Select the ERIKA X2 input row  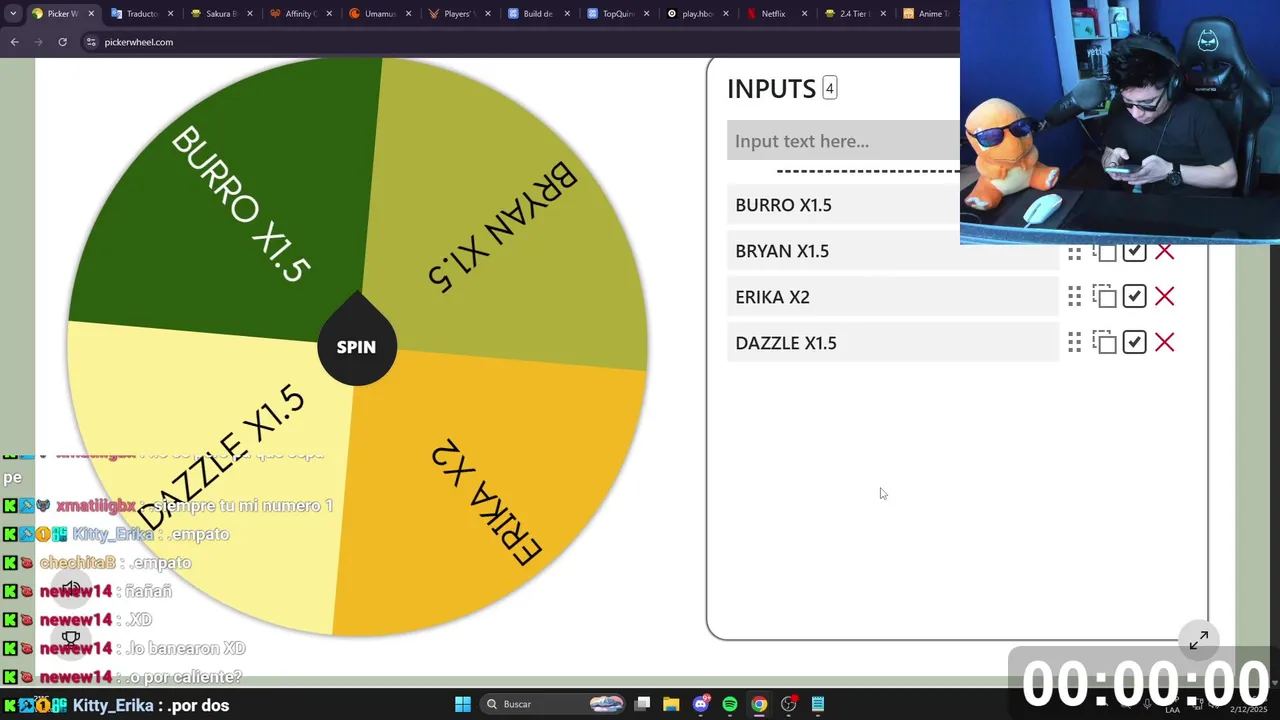pos(892,296)
